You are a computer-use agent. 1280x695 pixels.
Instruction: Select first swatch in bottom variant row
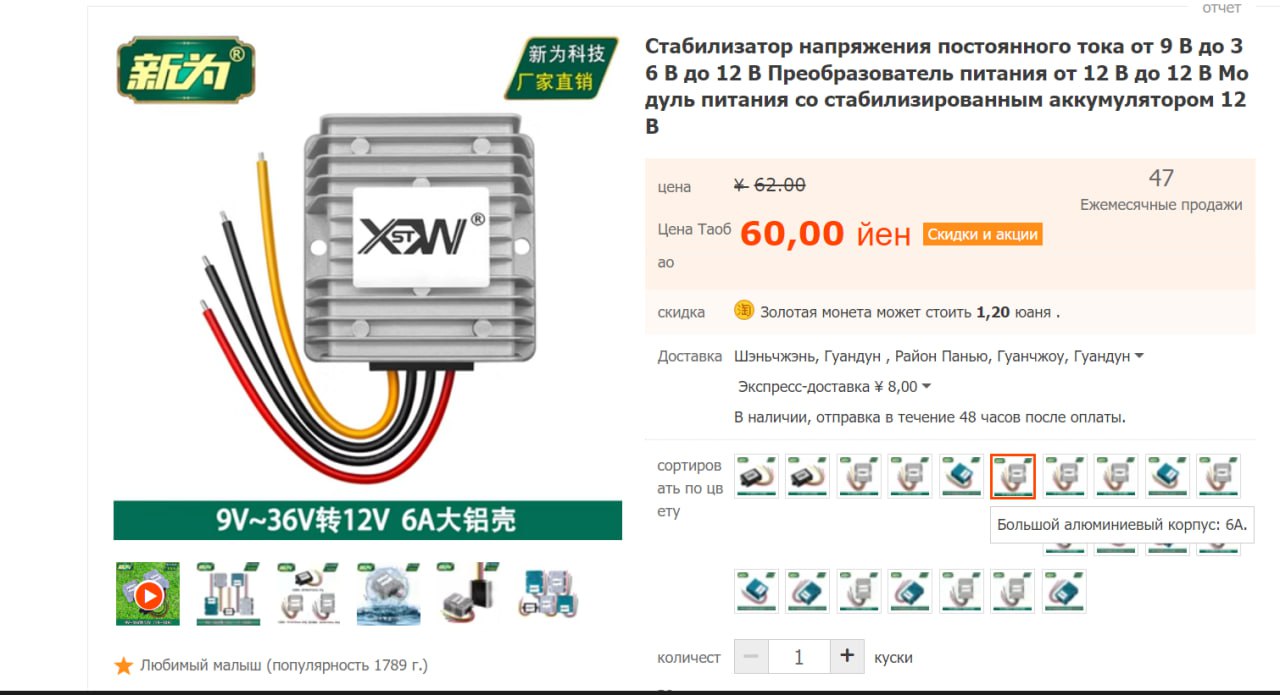757,591
